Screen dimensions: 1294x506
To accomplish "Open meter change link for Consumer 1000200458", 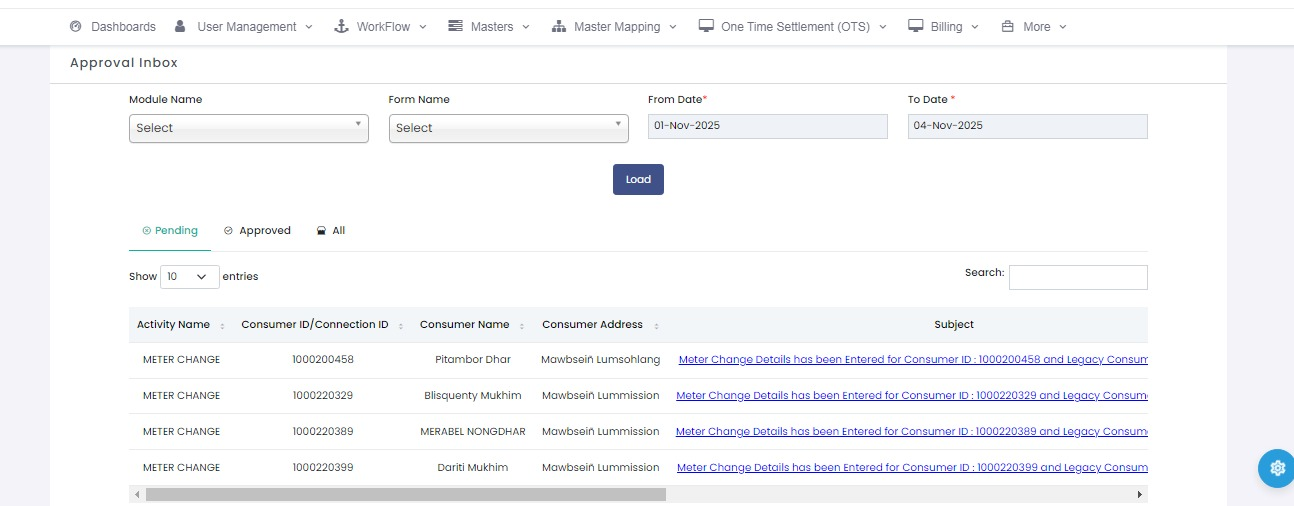I will click(912, 360).
